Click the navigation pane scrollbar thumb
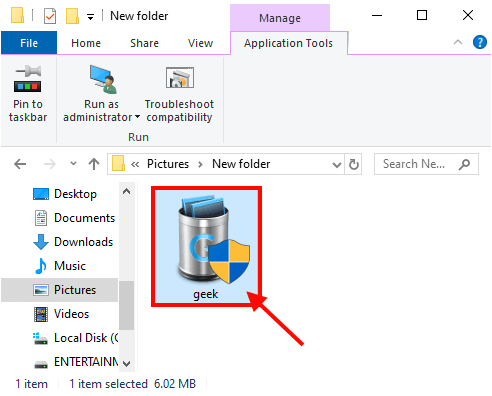 pyautogui.click(x=126, y=305)
